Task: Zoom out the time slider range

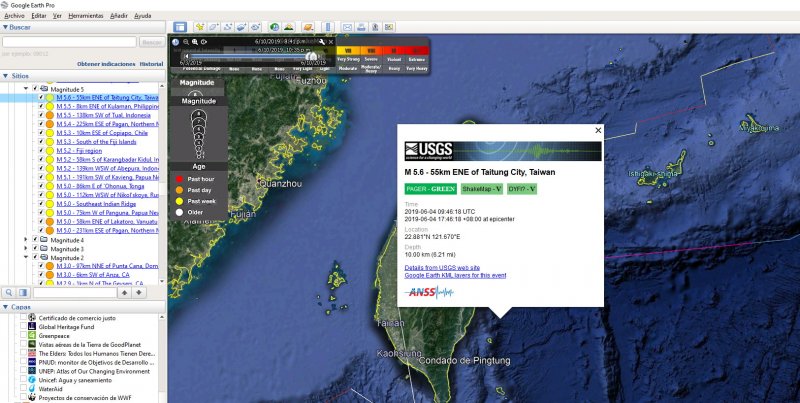Action: tap(186, 42)
